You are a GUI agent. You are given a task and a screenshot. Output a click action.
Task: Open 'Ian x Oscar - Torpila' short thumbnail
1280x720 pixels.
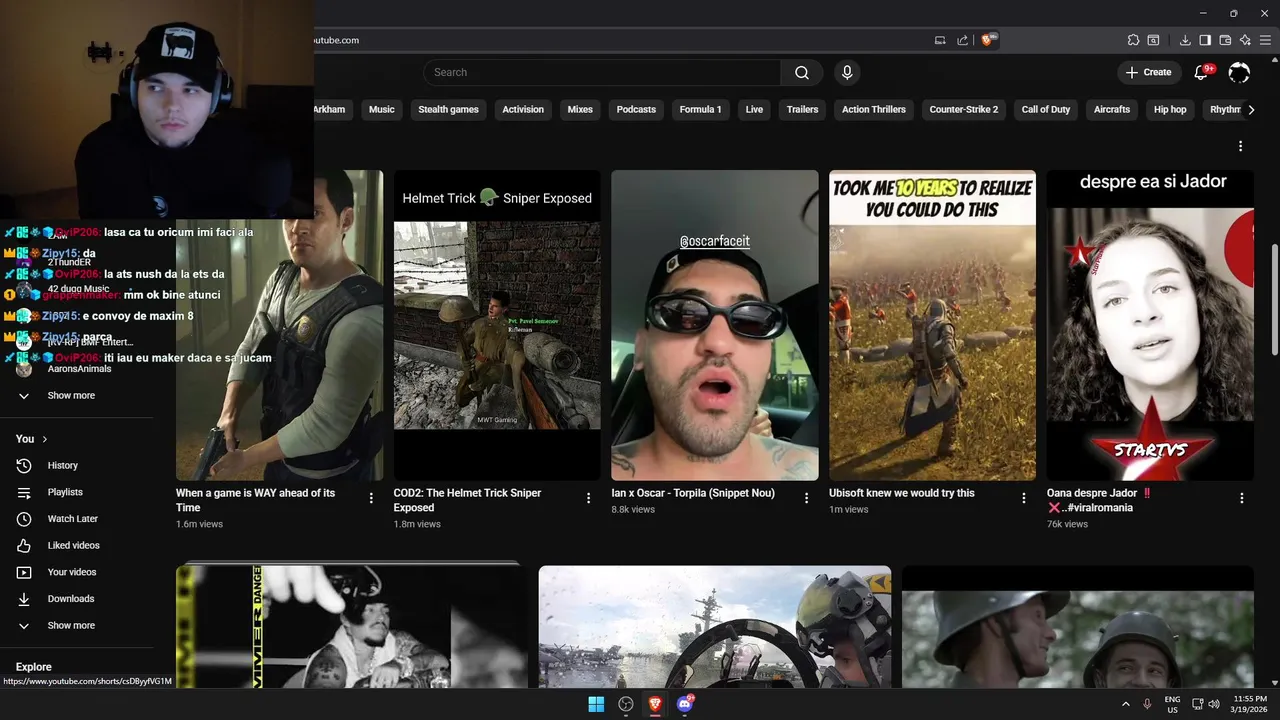tap(715, 326)
